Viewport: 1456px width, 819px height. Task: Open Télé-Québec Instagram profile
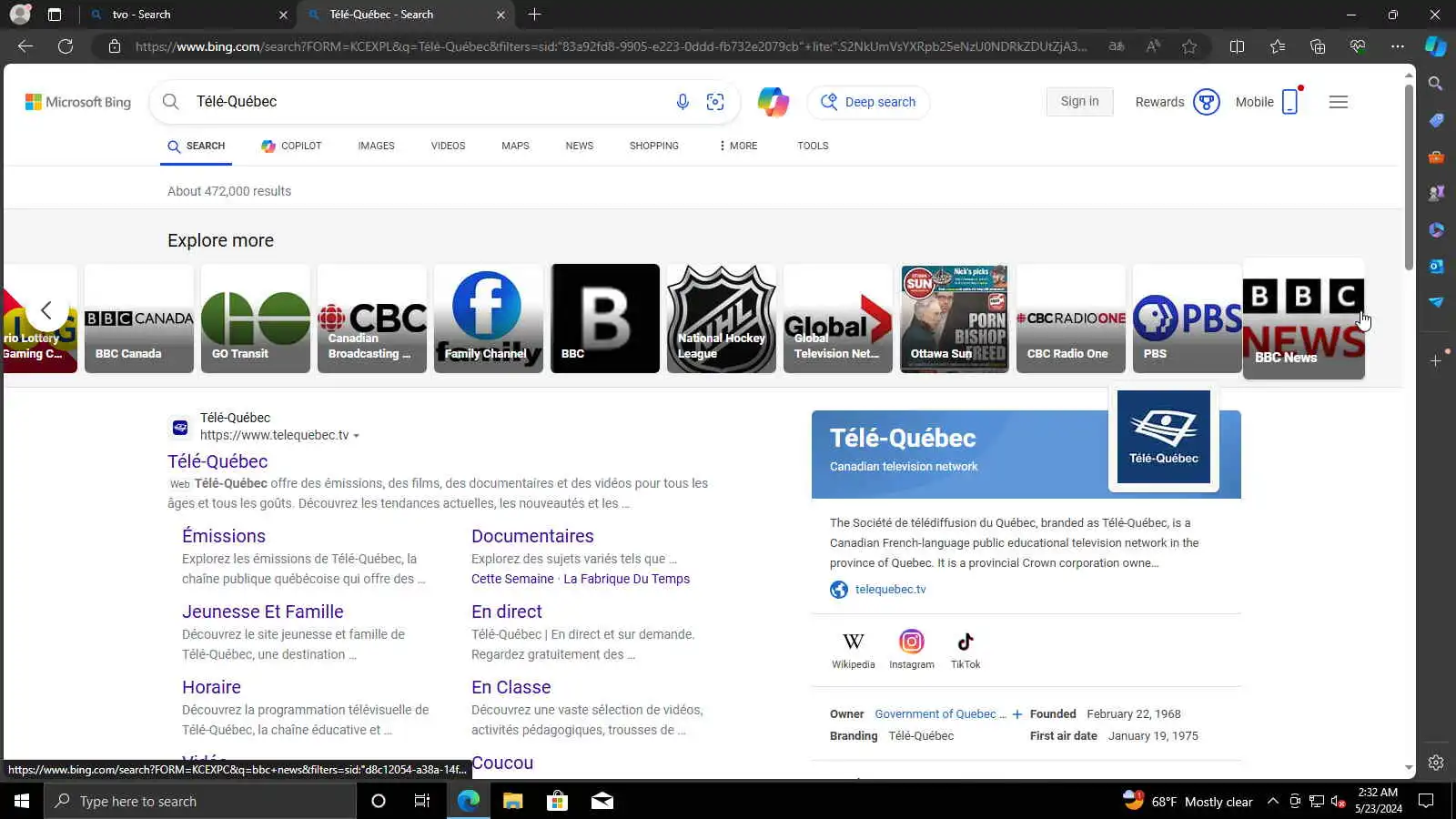point(912,650)
